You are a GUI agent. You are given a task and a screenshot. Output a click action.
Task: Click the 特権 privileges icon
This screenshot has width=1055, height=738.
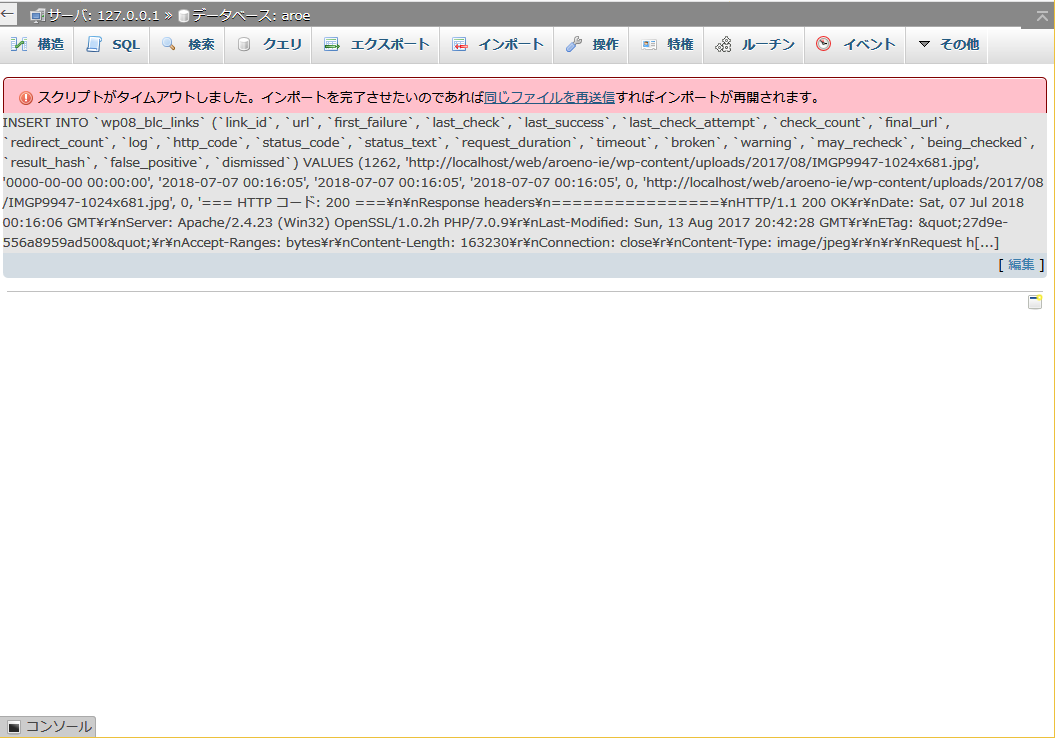click(x=649, y=45)
